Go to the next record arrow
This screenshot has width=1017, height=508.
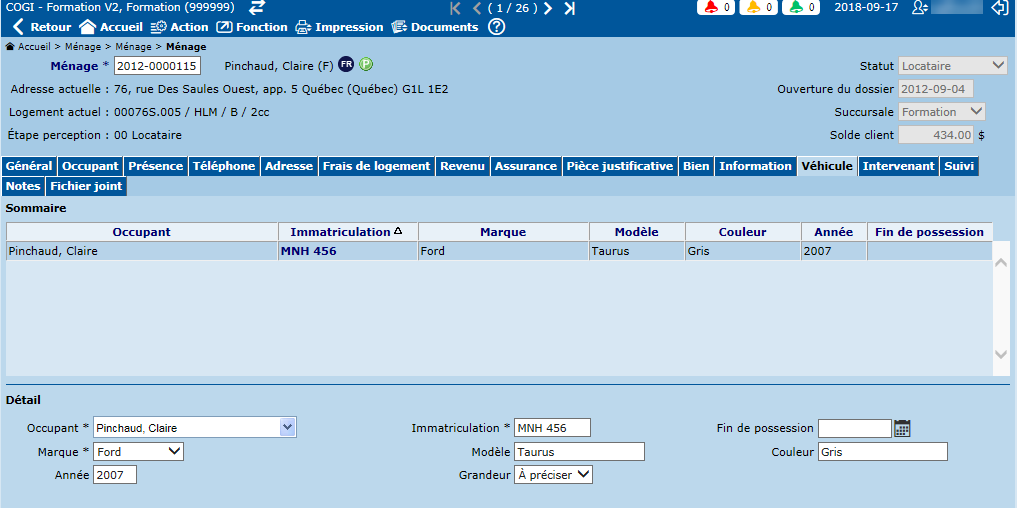click(548, 8)
